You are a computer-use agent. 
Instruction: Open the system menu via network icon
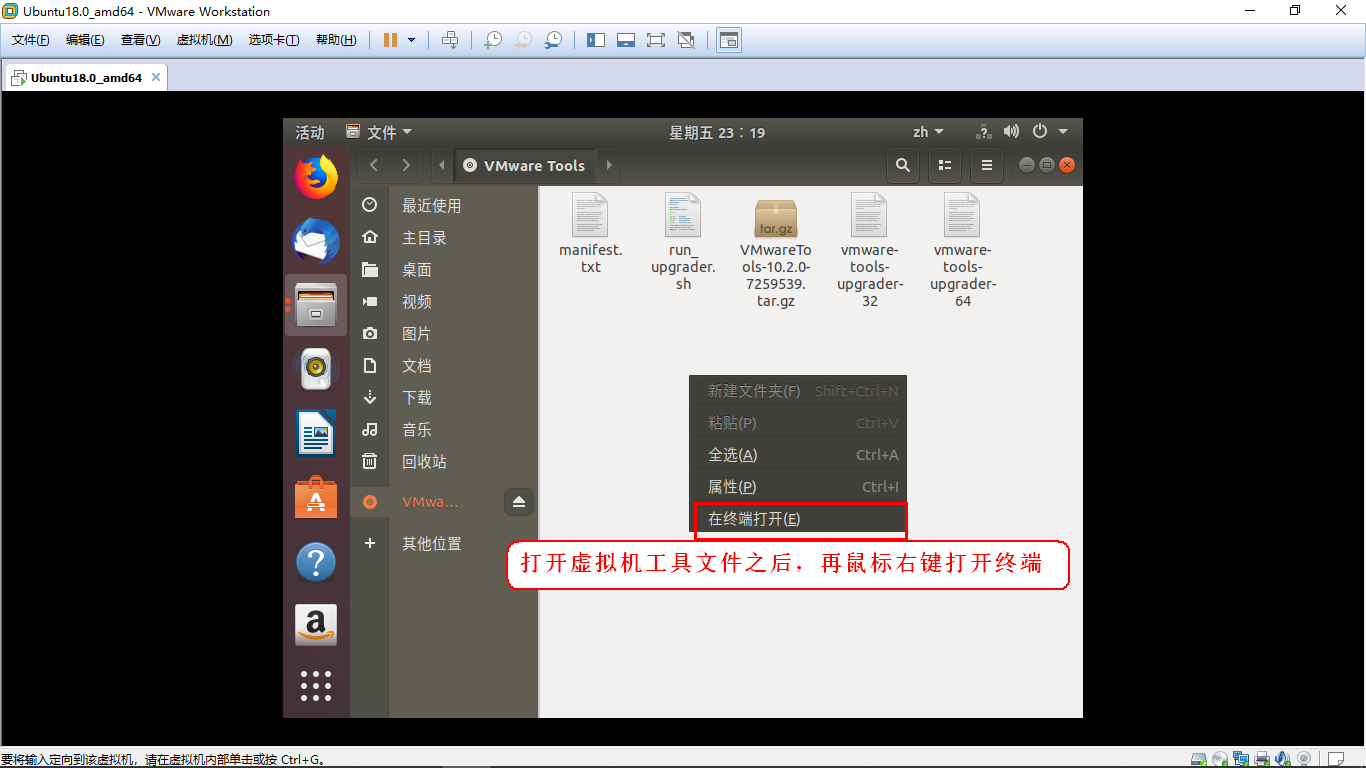[x=983, y=132]
